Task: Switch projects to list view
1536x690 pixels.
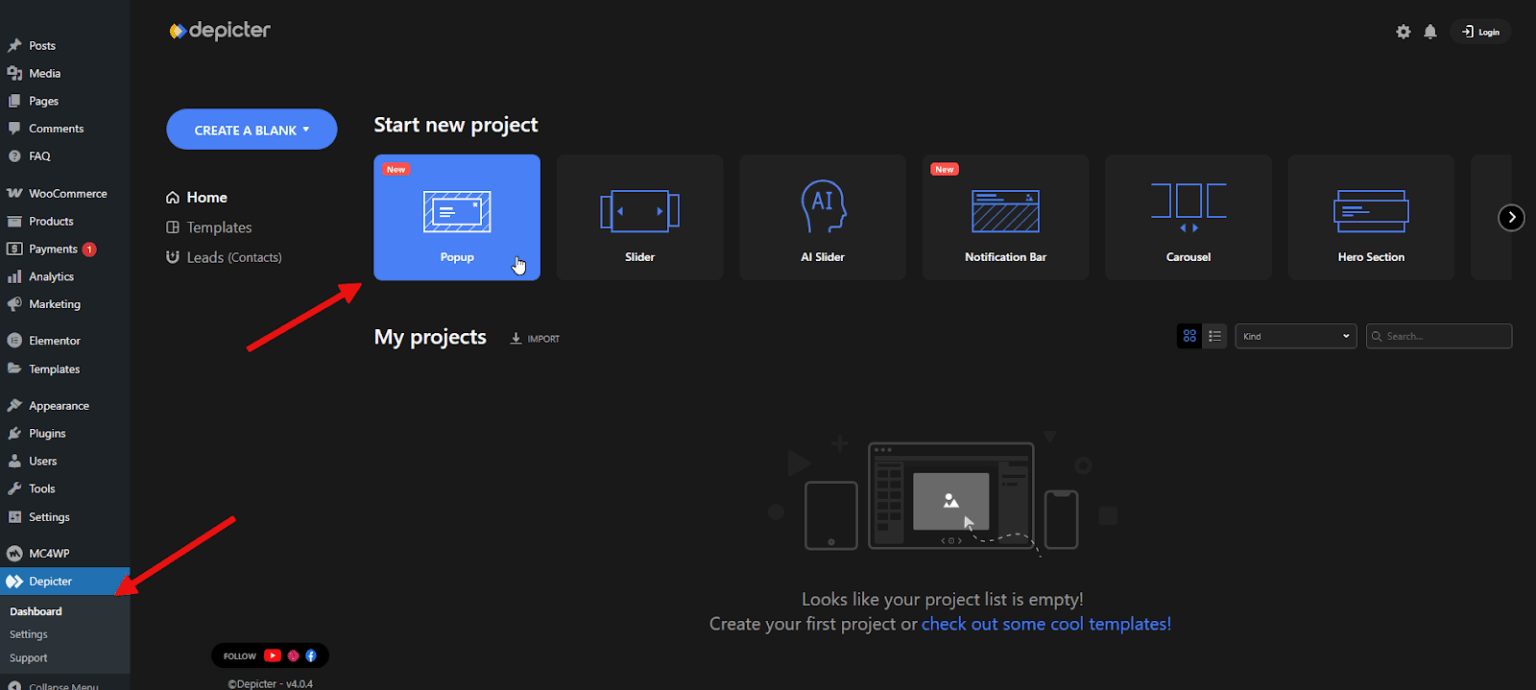Action: 1214,336
